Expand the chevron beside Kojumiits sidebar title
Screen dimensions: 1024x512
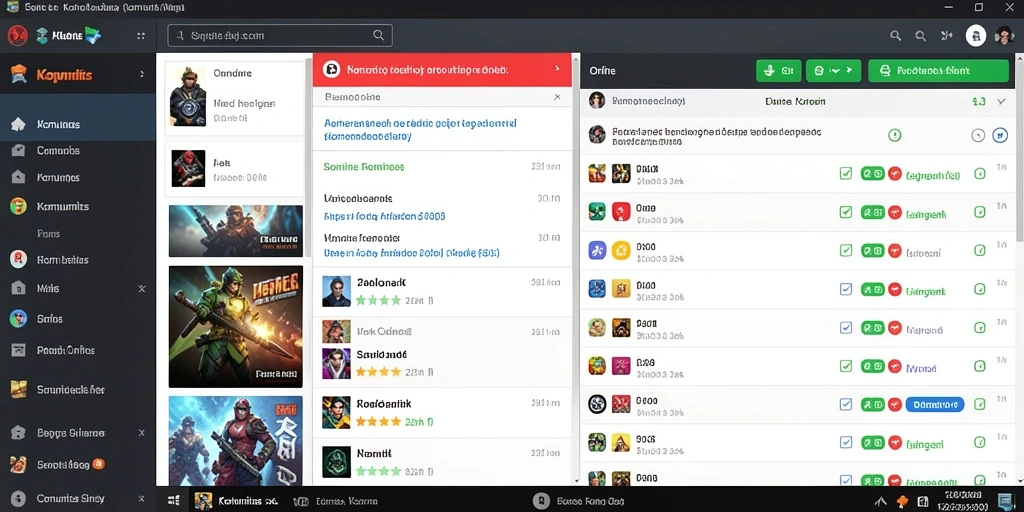(142, 74)
